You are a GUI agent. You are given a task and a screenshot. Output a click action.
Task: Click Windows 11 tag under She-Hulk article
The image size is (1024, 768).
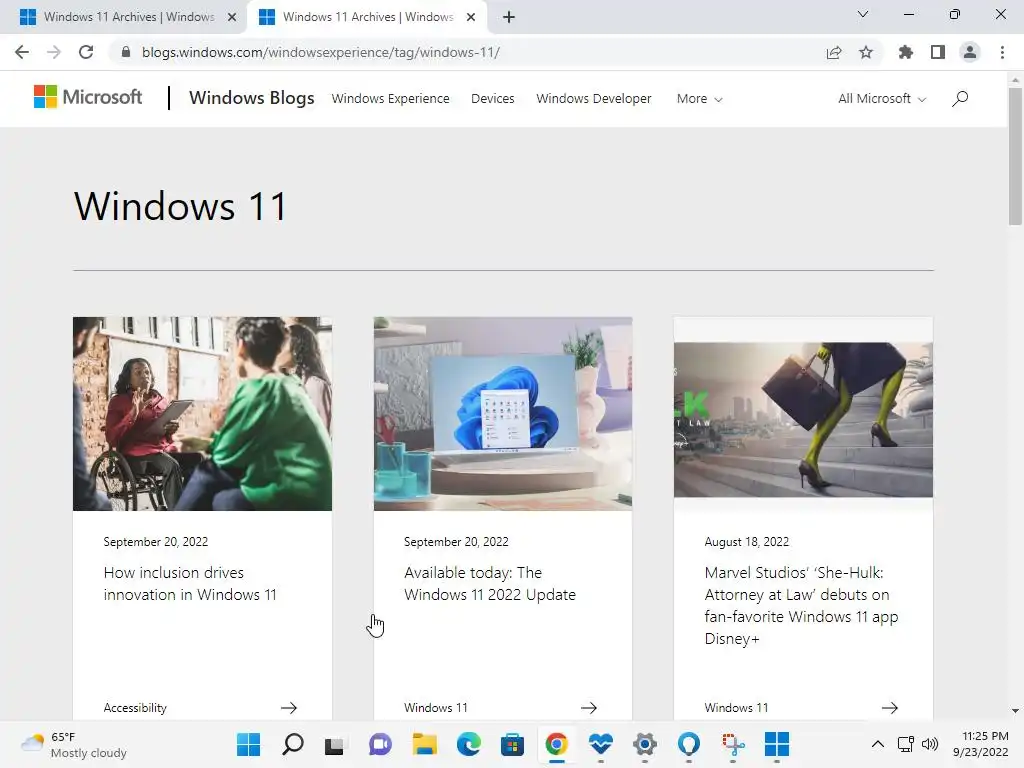coord(736,707)
